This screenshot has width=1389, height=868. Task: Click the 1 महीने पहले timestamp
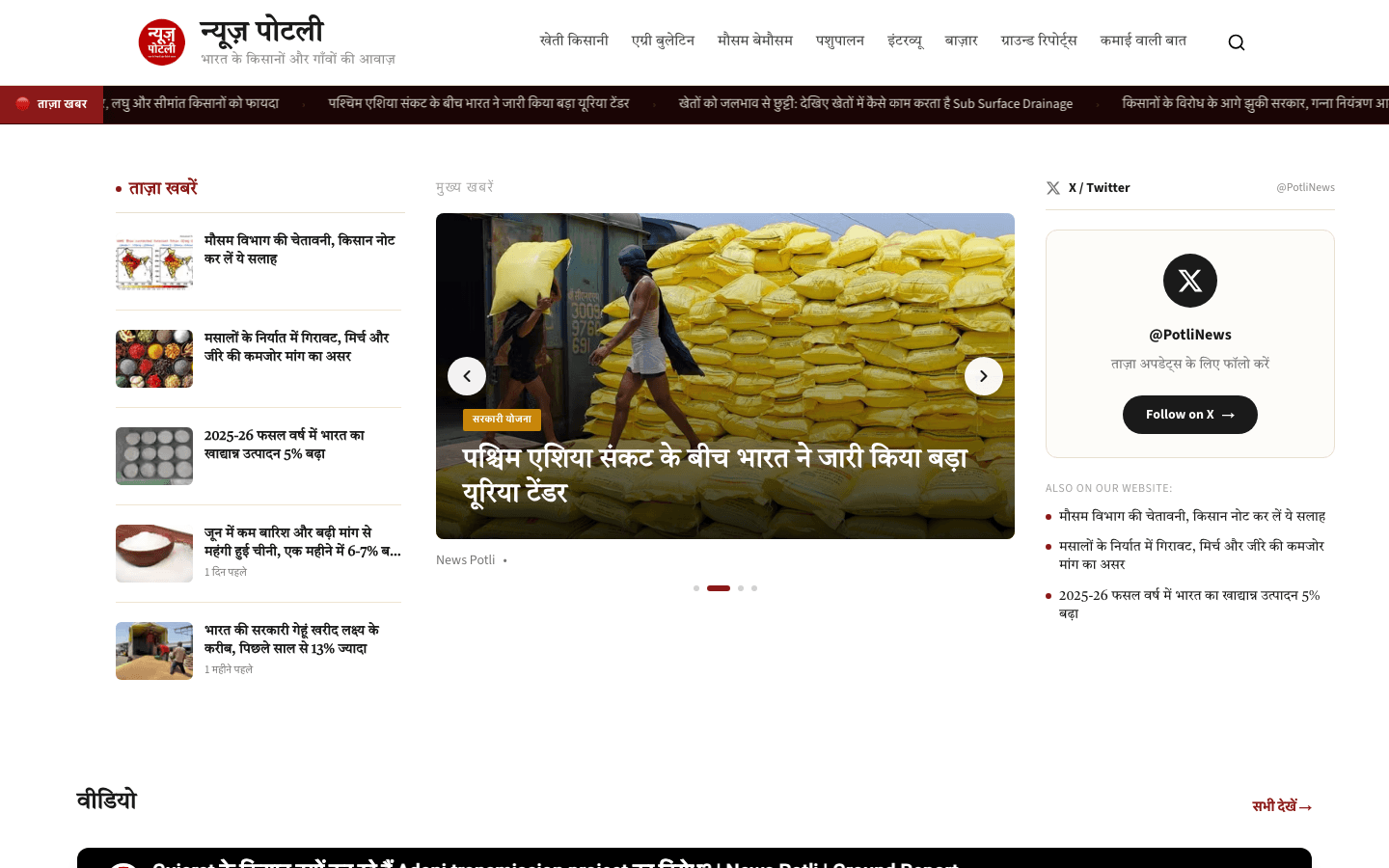click(x=229, y=669)
